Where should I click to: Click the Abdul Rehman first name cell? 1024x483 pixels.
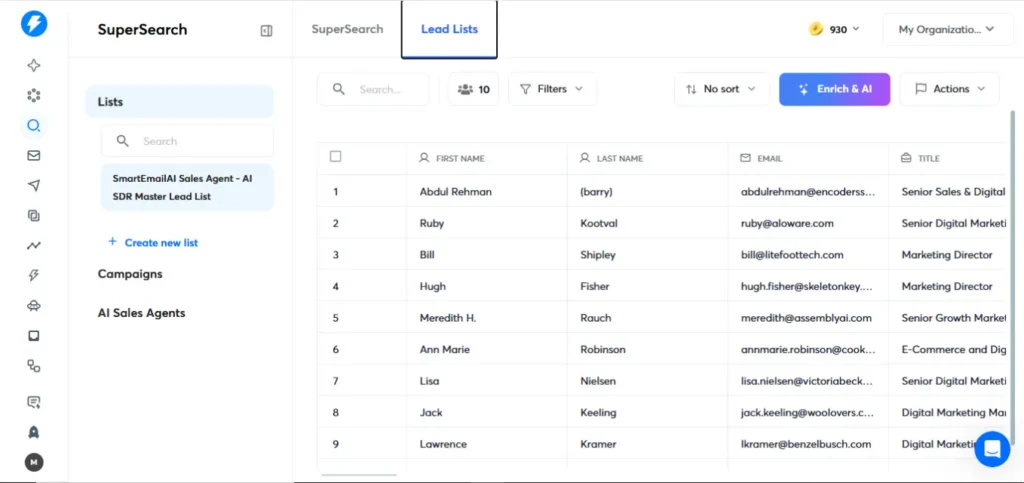[487, 192]
